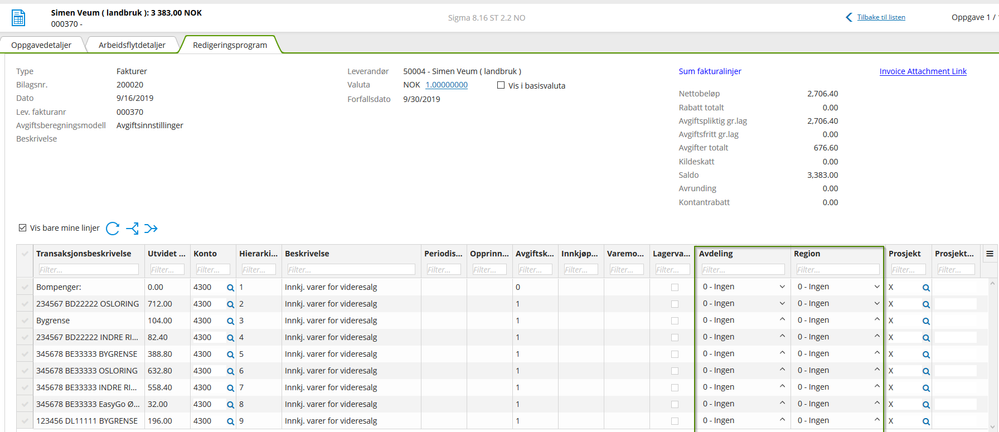The height and width of the screenshot is (432, 999).
Task: Check Lagervare box in Bompenger row
Action: (x=674, y=287)
